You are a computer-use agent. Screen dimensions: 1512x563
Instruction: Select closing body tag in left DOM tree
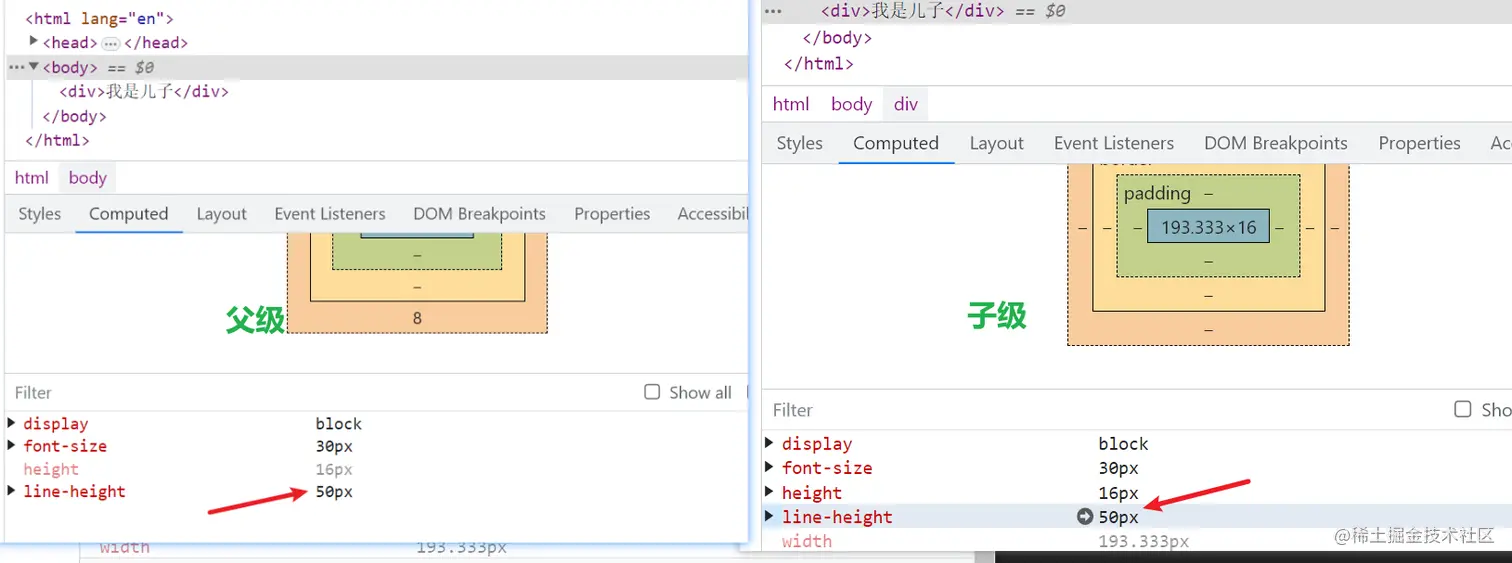pyautogui.click(x=75, y=116)
